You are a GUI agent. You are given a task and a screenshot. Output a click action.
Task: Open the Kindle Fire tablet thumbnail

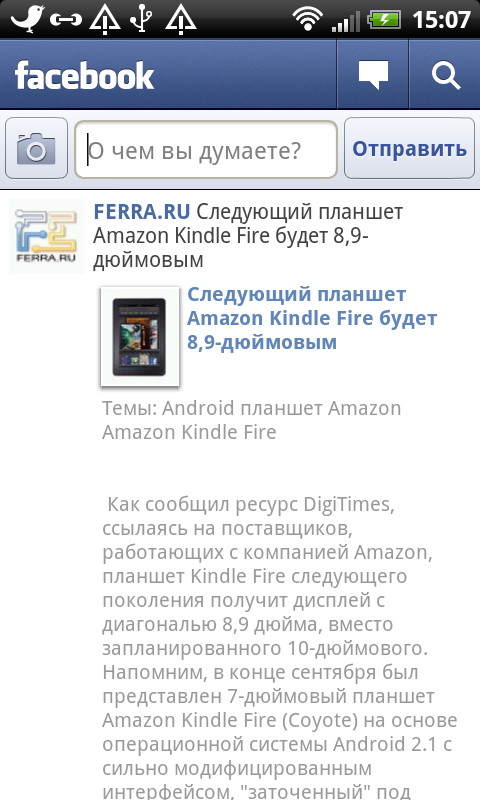(x=140, y=336)
